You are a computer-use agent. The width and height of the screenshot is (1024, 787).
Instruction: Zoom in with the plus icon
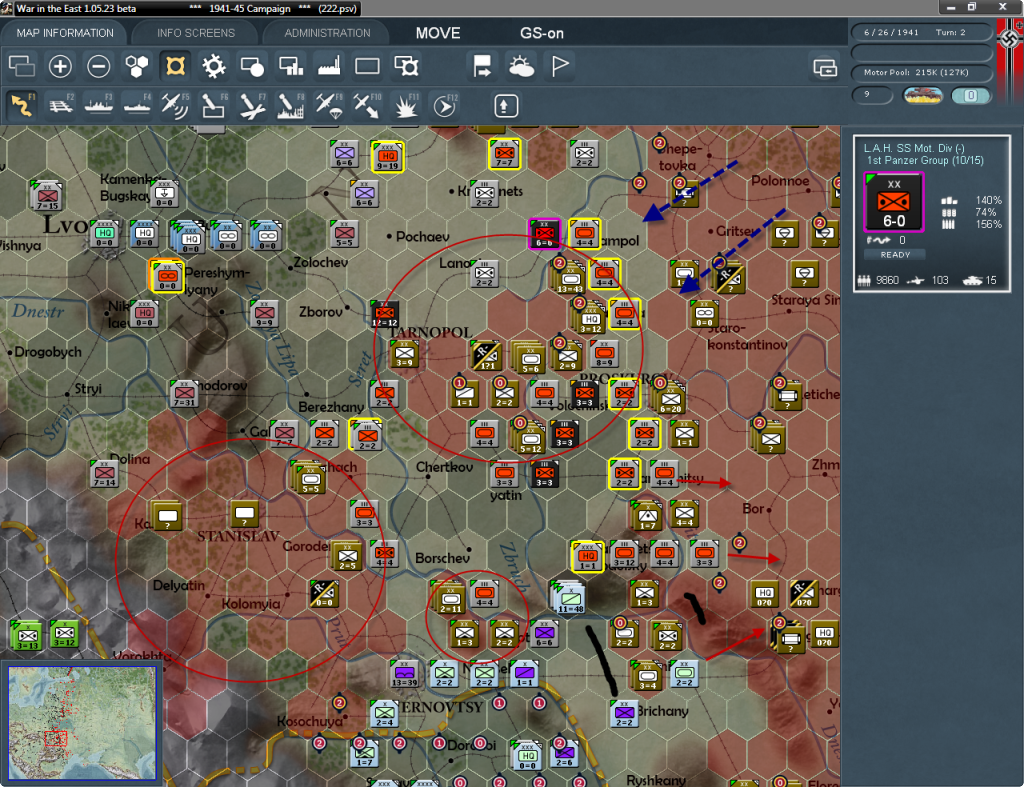(x=60, y=66)
